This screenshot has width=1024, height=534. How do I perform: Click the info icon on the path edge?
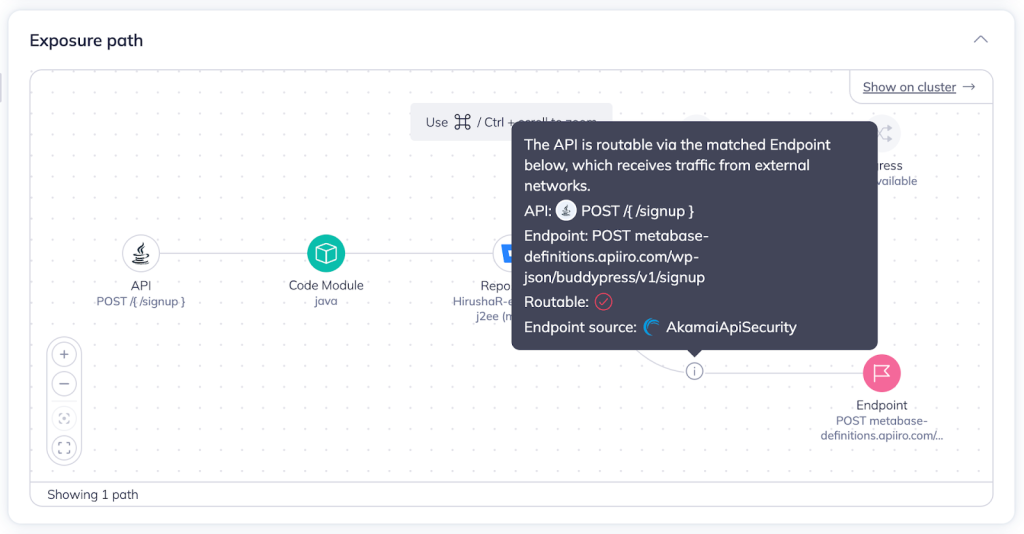click(694, 371)
